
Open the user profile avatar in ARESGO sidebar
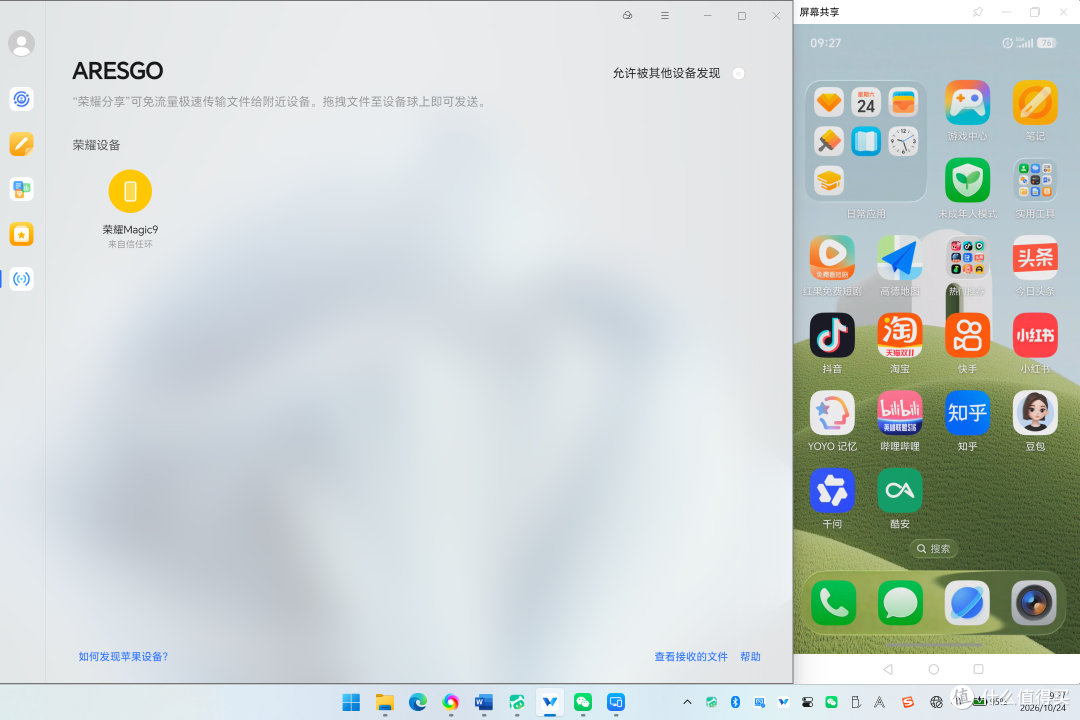click(x=21, y=43)
